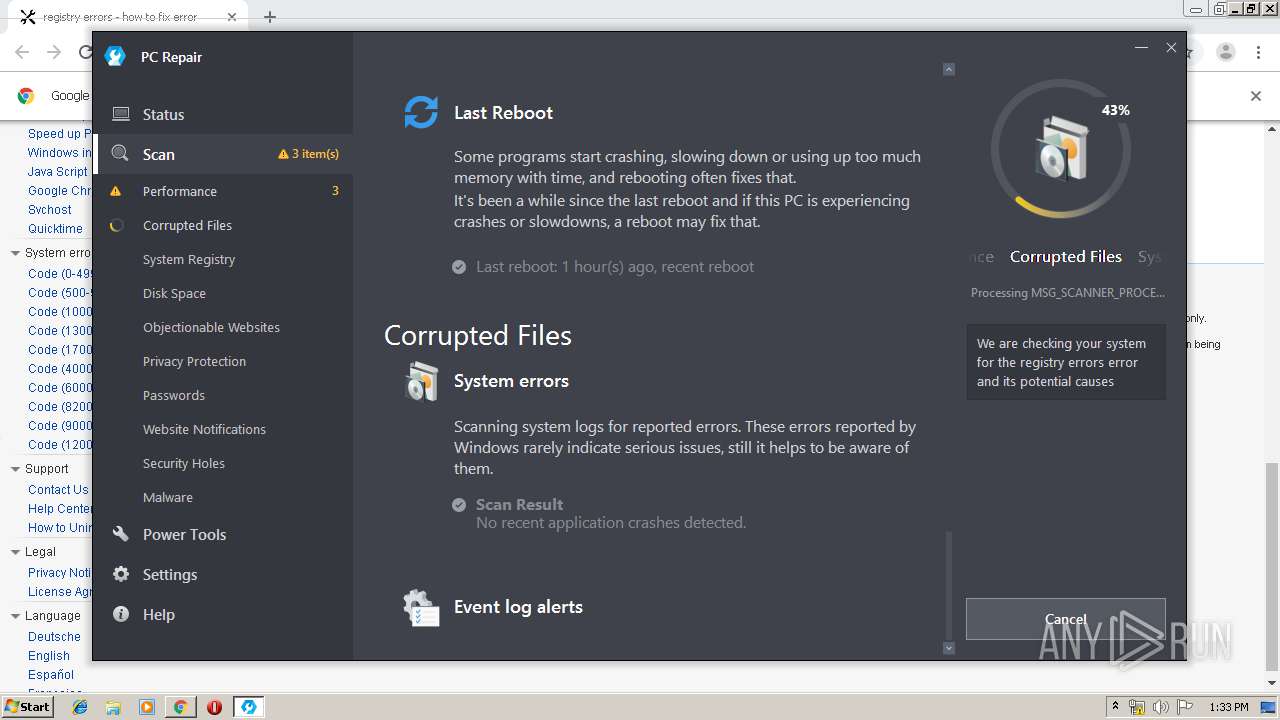The height and width of the screenshot is (720, 1280).
Task: Click the browser back arrow
Action: coord(22,52)
